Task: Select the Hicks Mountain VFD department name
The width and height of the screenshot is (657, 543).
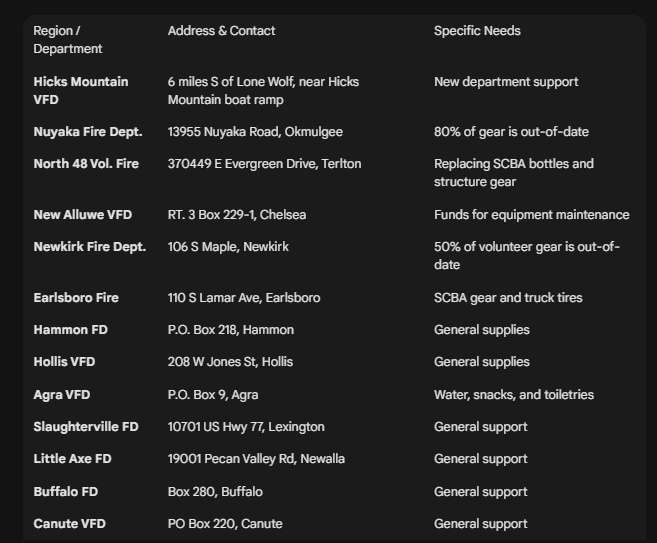Action: coord(80,90)
